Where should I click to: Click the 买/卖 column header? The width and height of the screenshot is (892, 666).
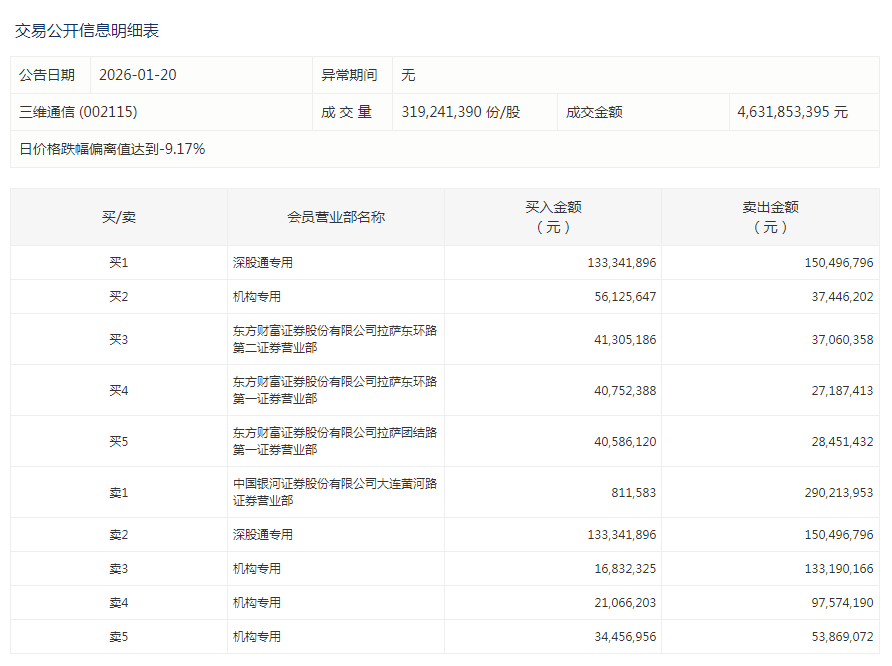[119, 217]
